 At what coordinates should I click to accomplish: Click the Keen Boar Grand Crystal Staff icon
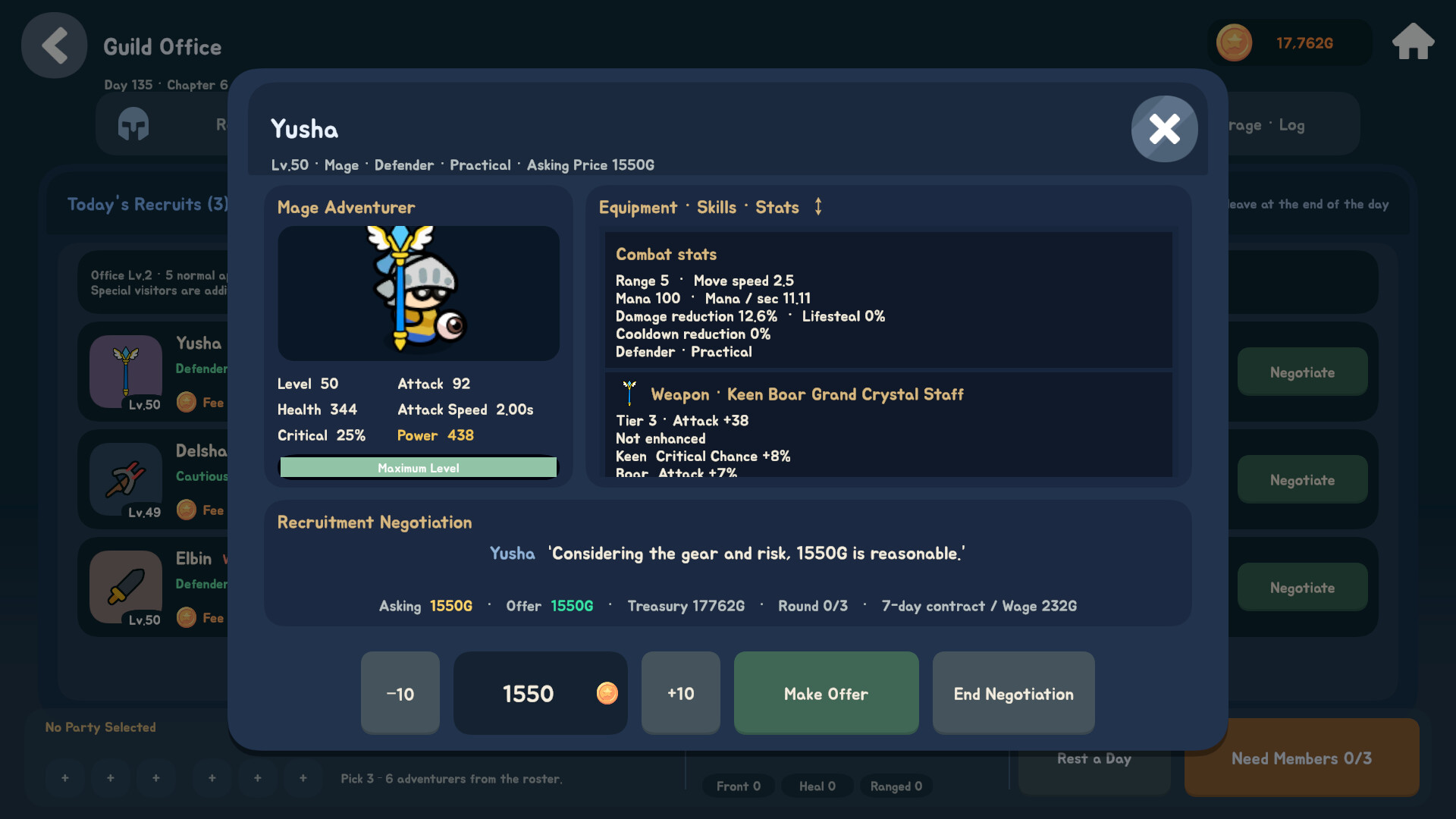tap(629, 394)
